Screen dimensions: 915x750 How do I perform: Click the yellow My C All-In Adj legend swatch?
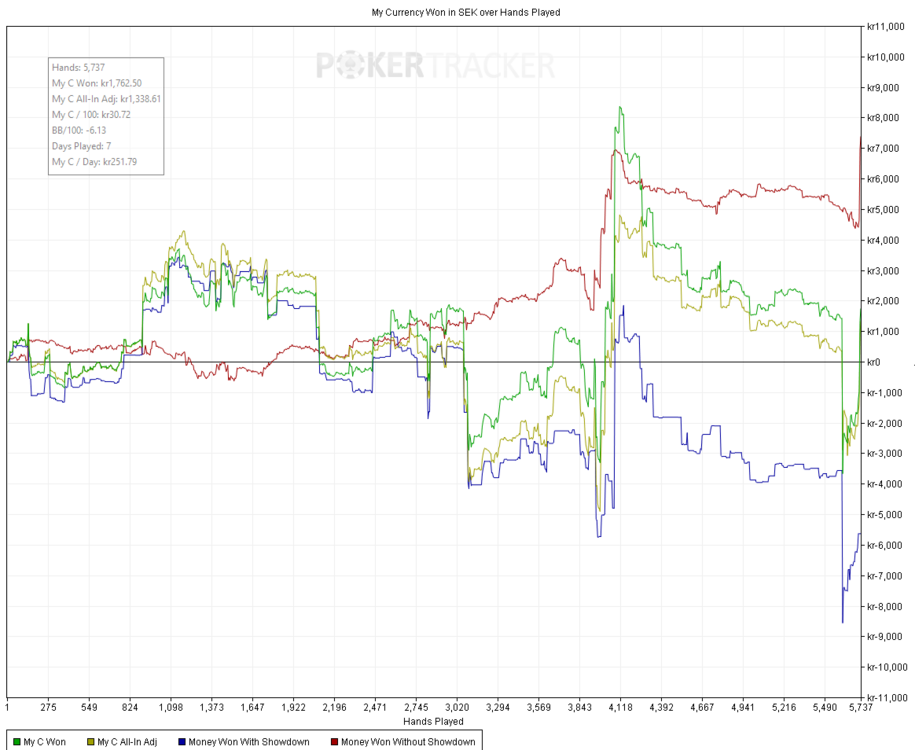(90, 742)
